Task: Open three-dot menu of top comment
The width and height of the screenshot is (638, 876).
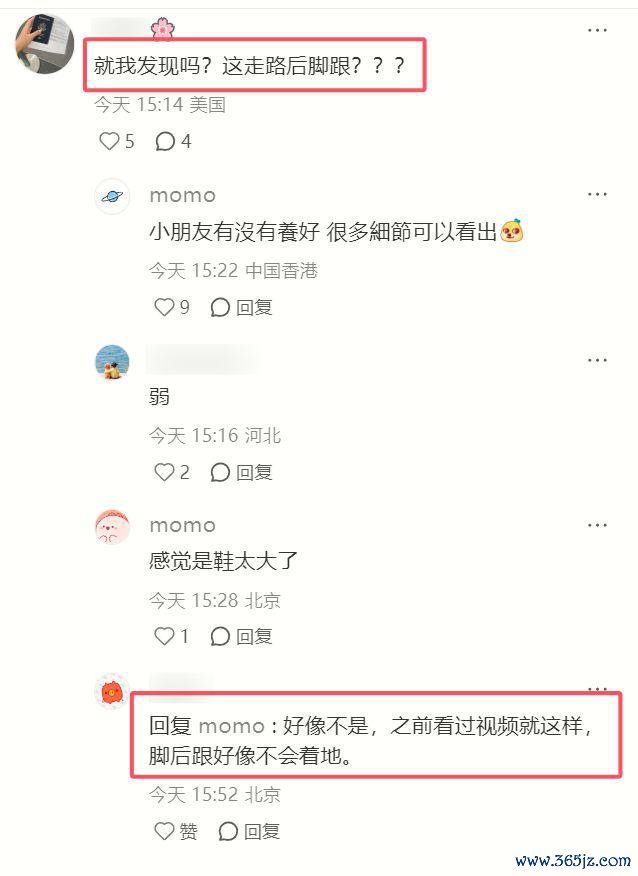Action: pos(597,30)
